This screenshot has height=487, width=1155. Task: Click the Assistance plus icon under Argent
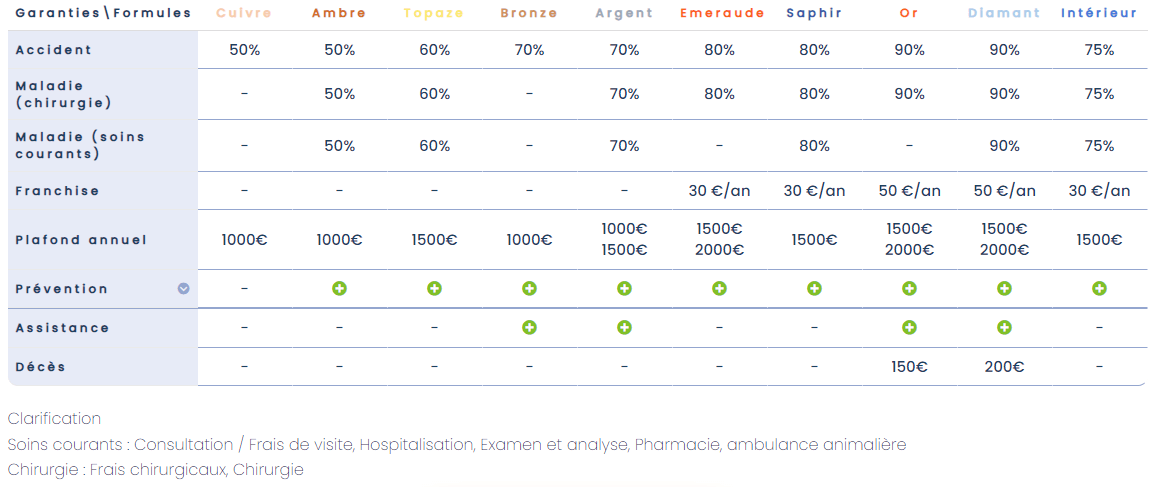coord(624,328)
